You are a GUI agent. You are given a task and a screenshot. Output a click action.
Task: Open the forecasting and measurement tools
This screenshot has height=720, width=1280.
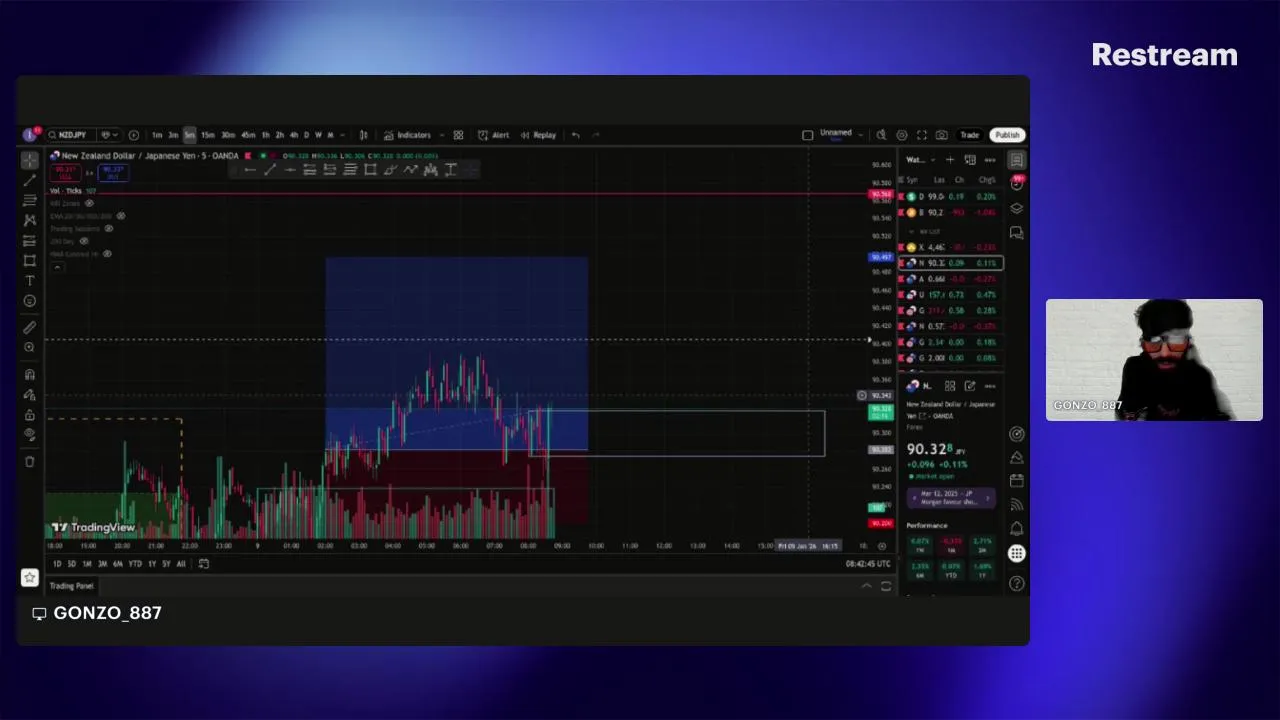29,241
